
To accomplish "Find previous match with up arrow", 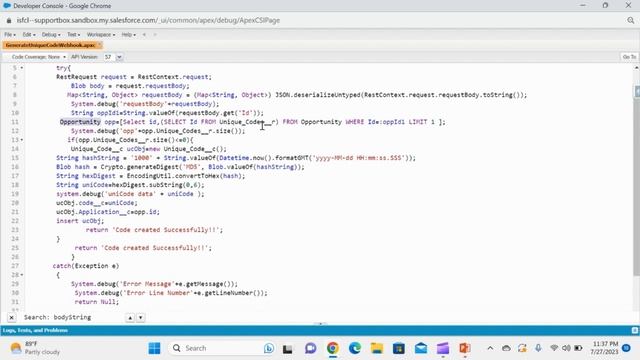I will click(130, 317).
